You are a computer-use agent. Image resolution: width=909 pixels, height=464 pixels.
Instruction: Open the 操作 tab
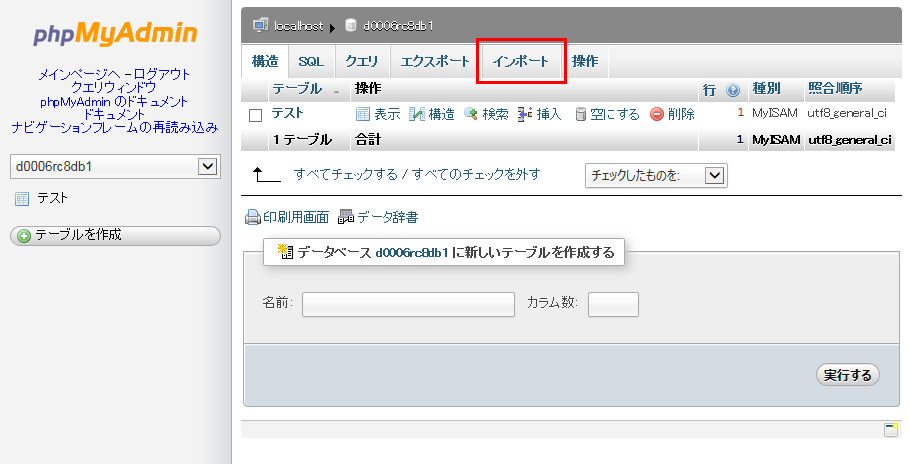(585, 61)
